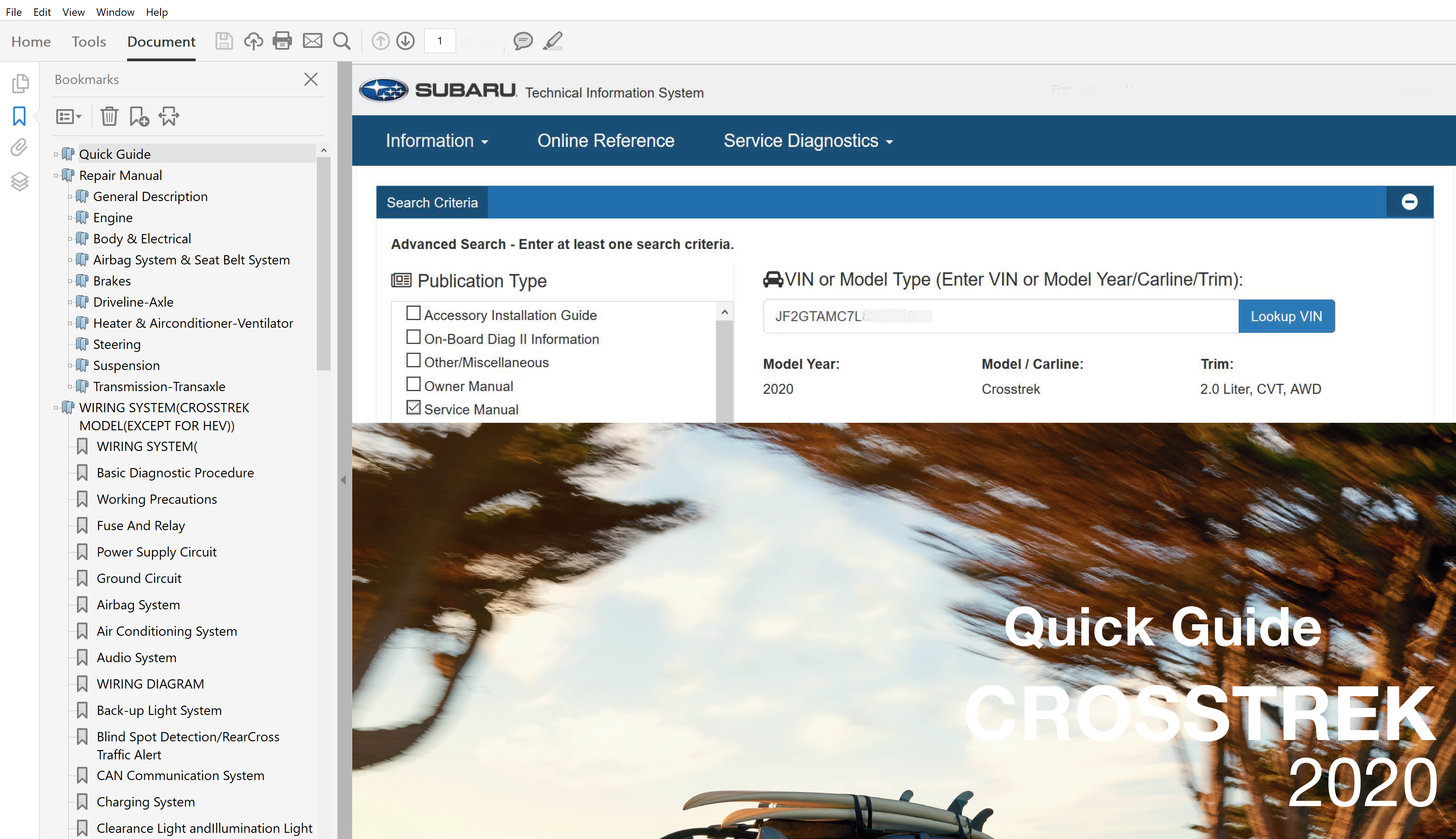
Task: Click the page number input field
Action: (440, 41)
